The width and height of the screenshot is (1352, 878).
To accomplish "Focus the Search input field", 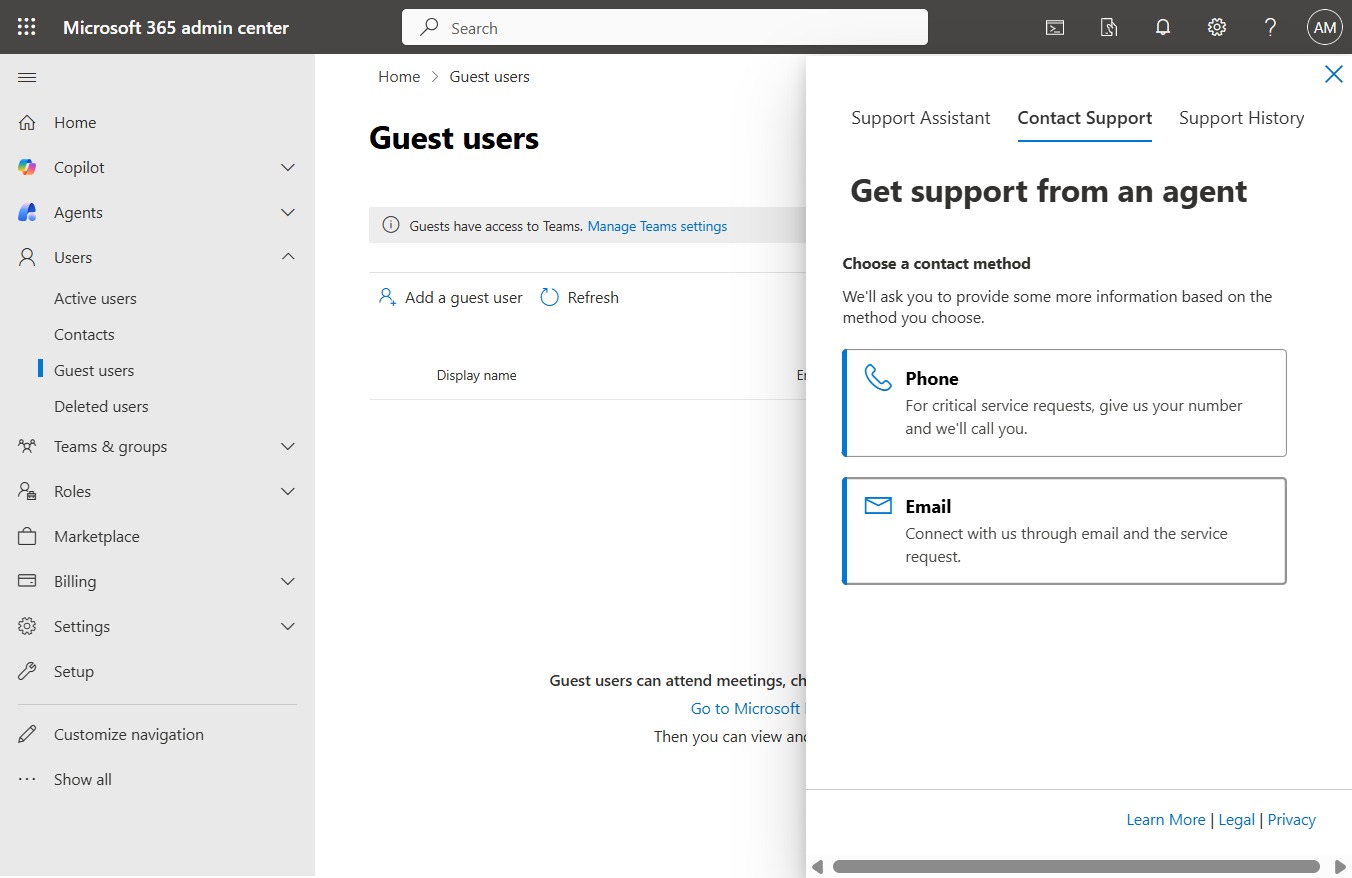I will (665, 28).
